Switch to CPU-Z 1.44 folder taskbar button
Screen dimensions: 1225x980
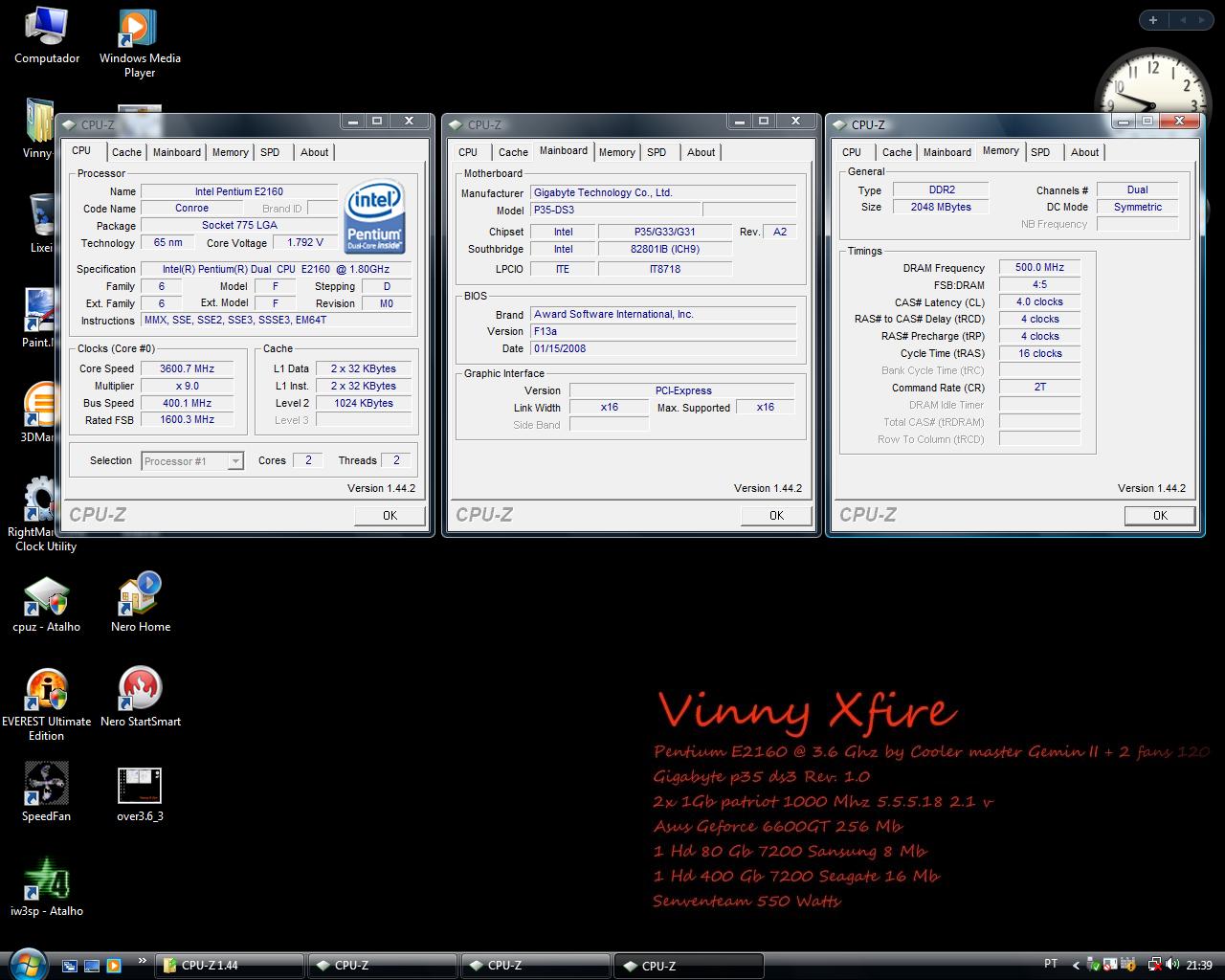point(230,965)
